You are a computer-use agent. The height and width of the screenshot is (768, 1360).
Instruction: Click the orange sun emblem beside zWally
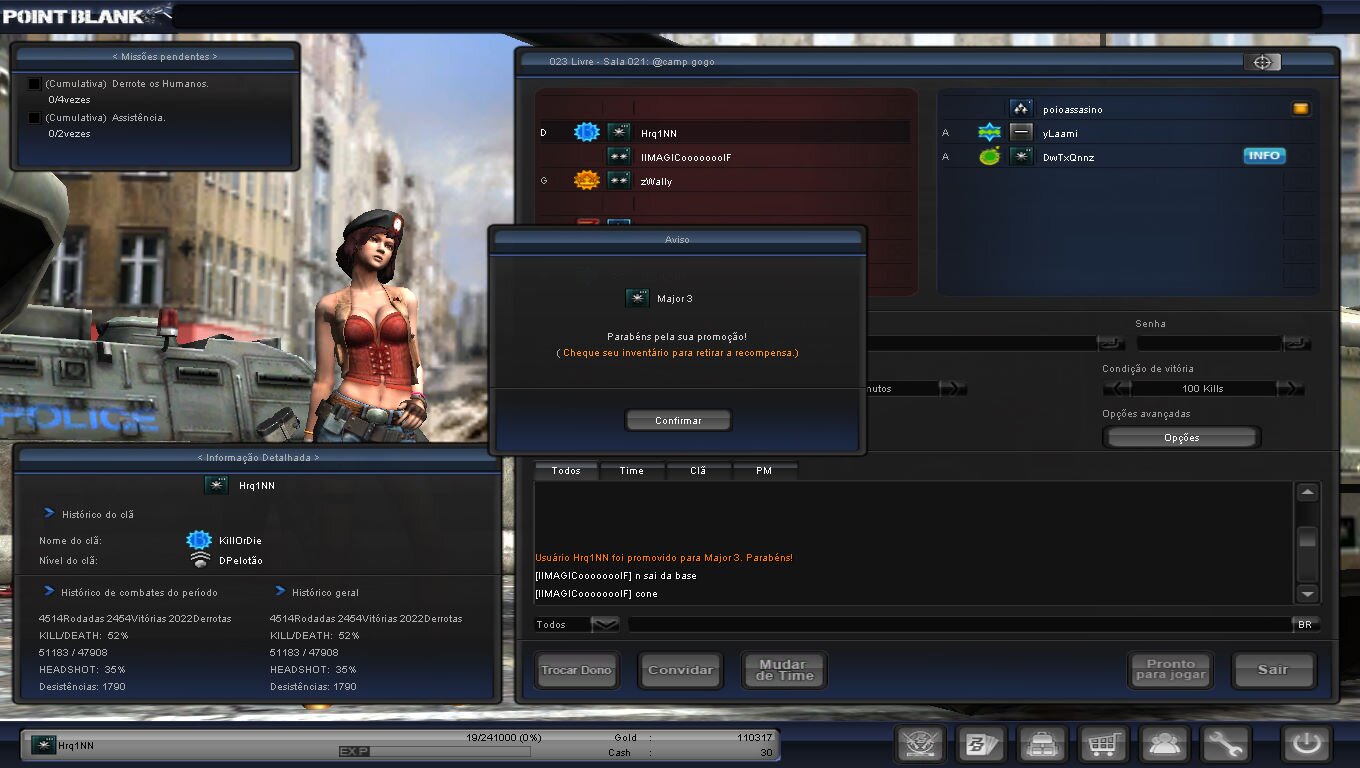[587, 181]
